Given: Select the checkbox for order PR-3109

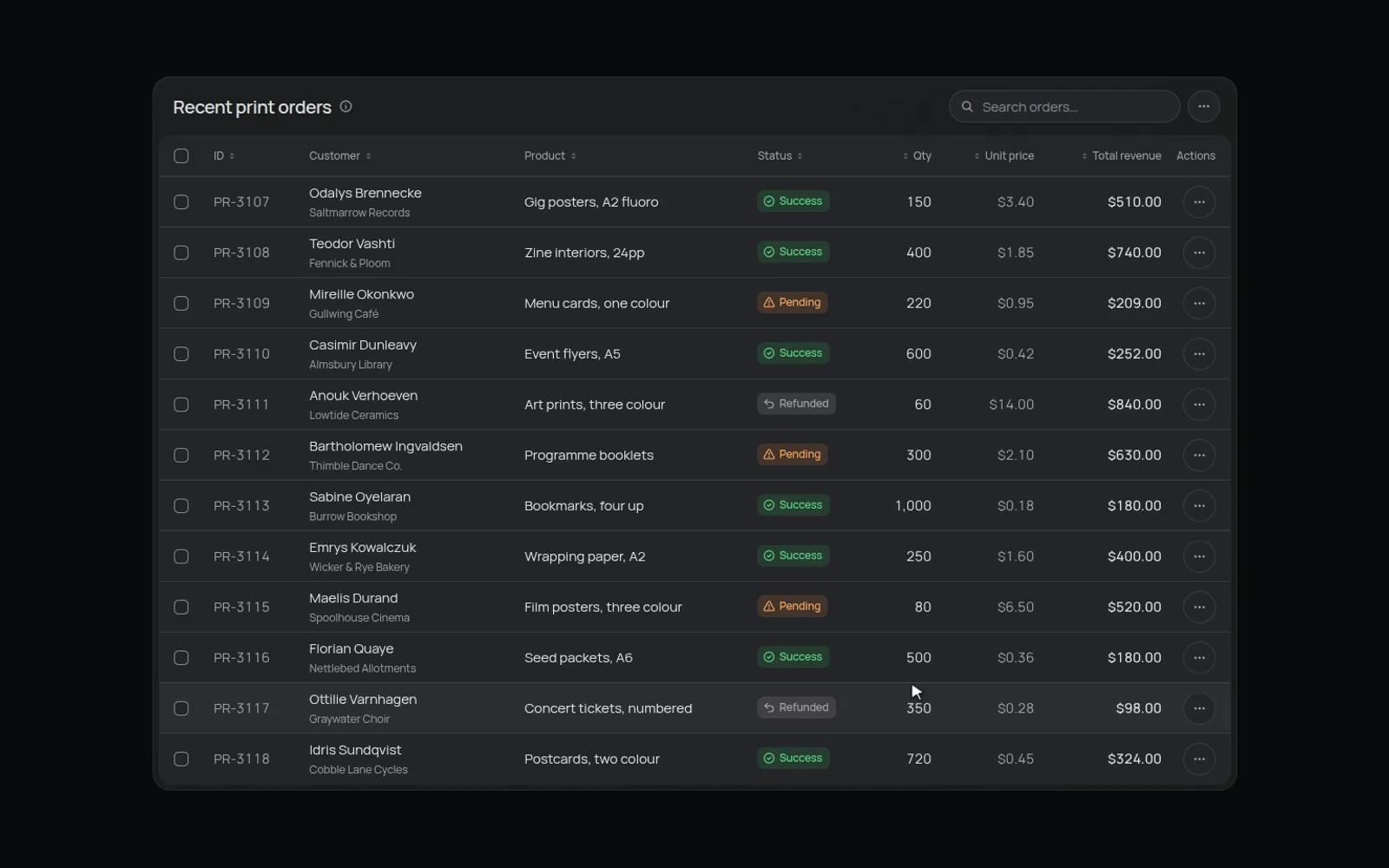Looking at the screenshot, I should coord(181,304).
